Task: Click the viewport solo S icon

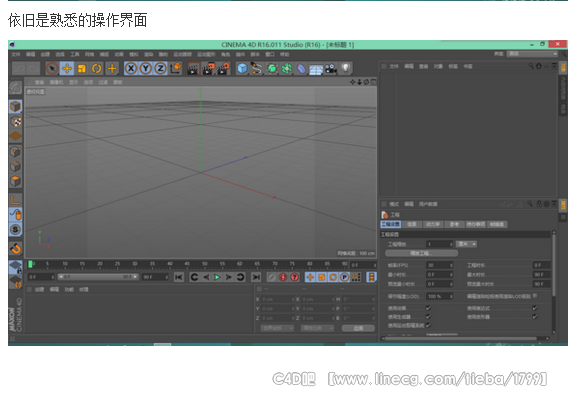Action: 15,229
